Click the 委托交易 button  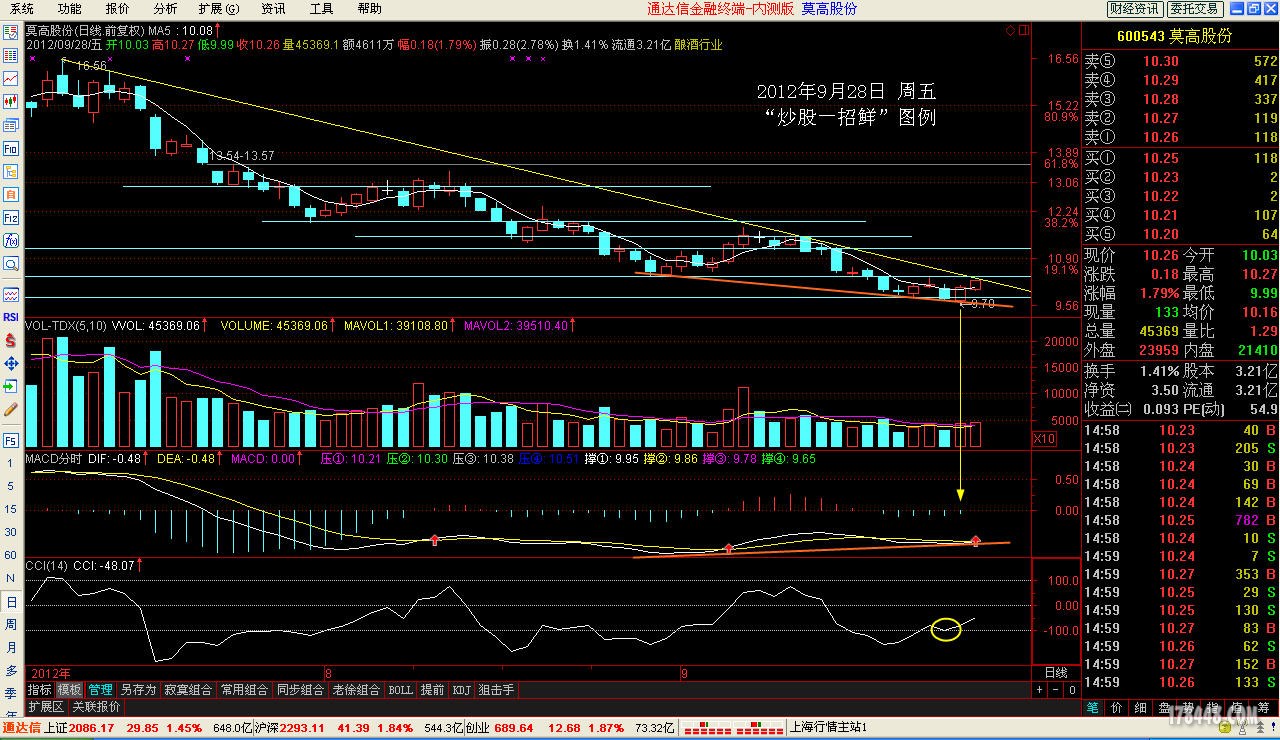[1194, 8]
